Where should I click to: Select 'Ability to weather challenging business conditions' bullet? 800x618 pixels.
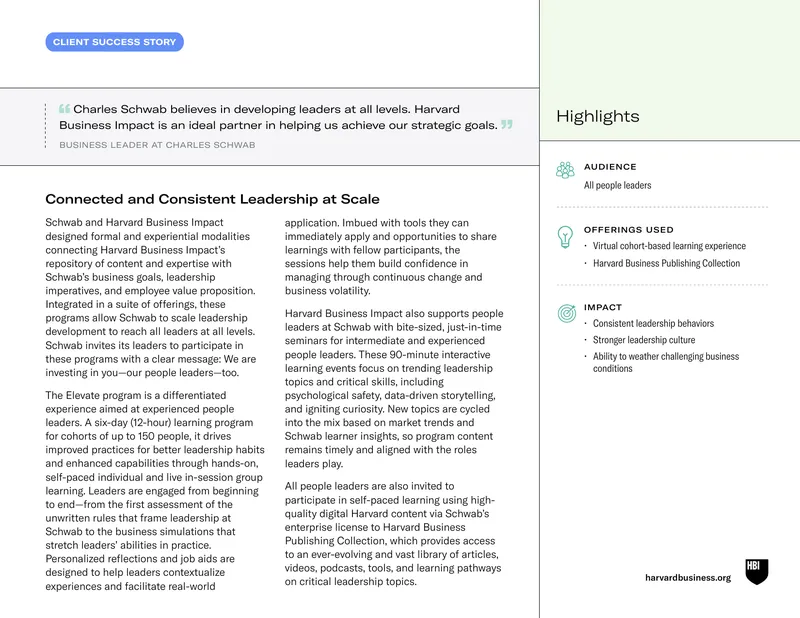(666, 362)
